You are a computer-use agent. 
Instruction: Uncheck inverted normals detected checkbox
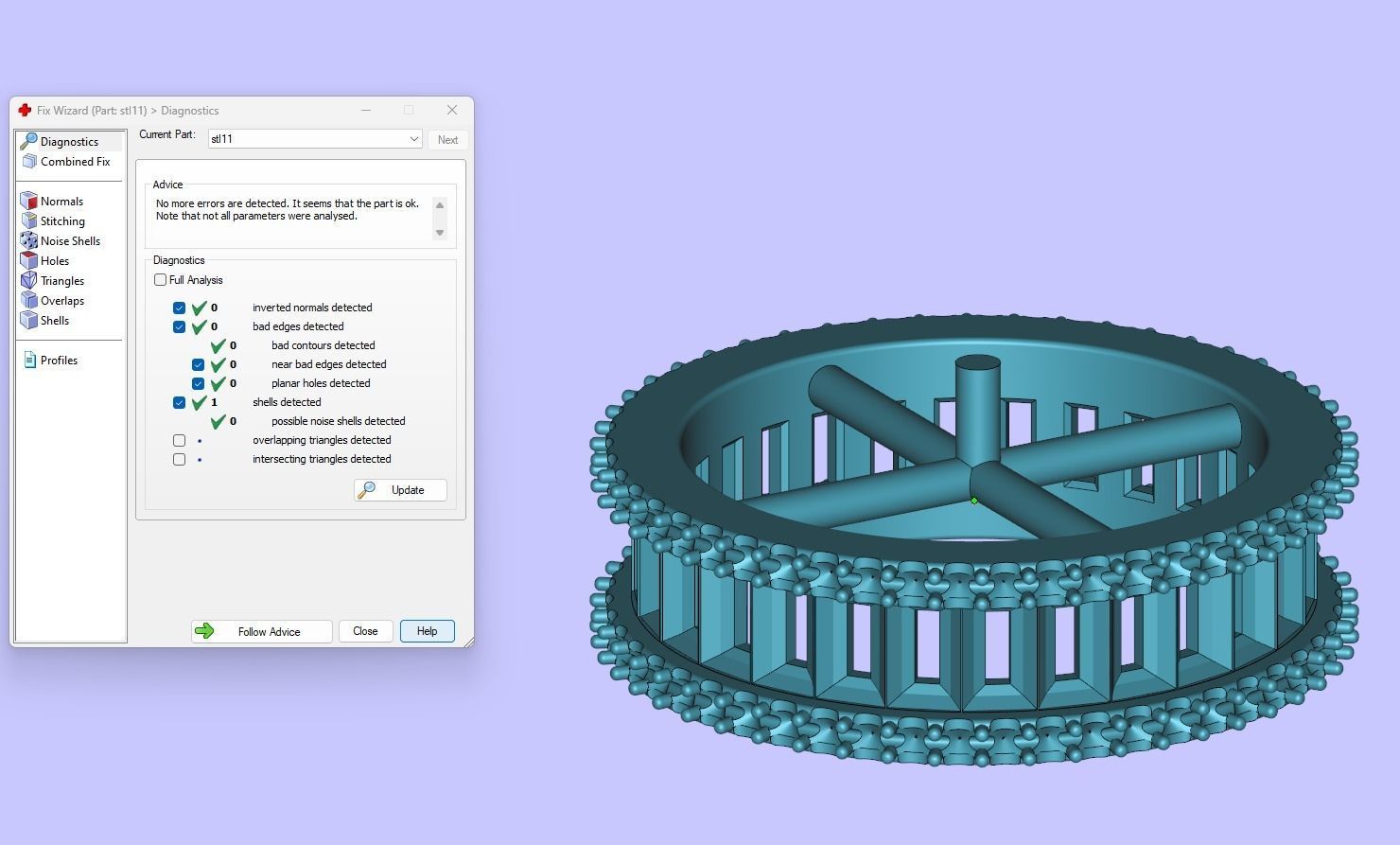(x=179, y=308)
